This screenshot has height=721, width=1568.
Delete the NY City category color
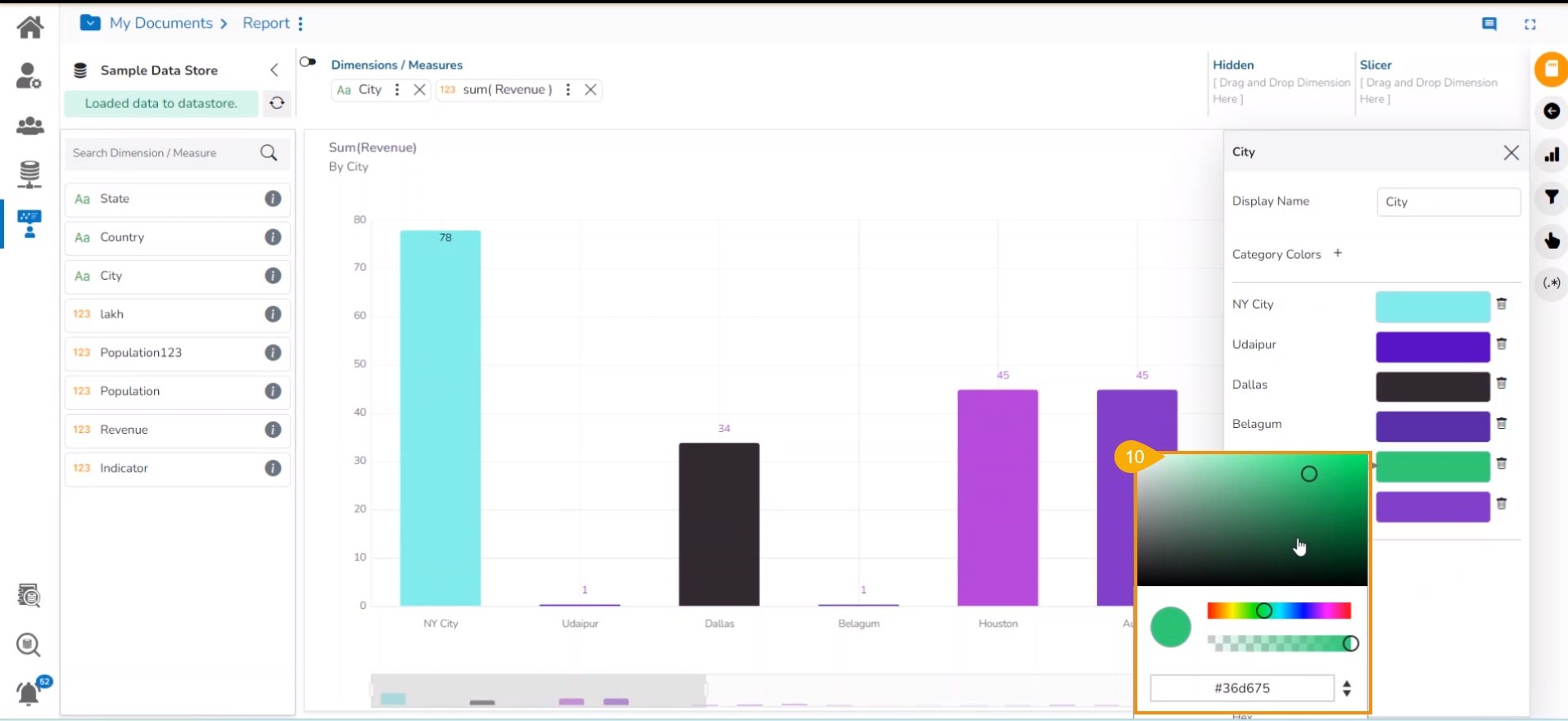pos(1502,304)
